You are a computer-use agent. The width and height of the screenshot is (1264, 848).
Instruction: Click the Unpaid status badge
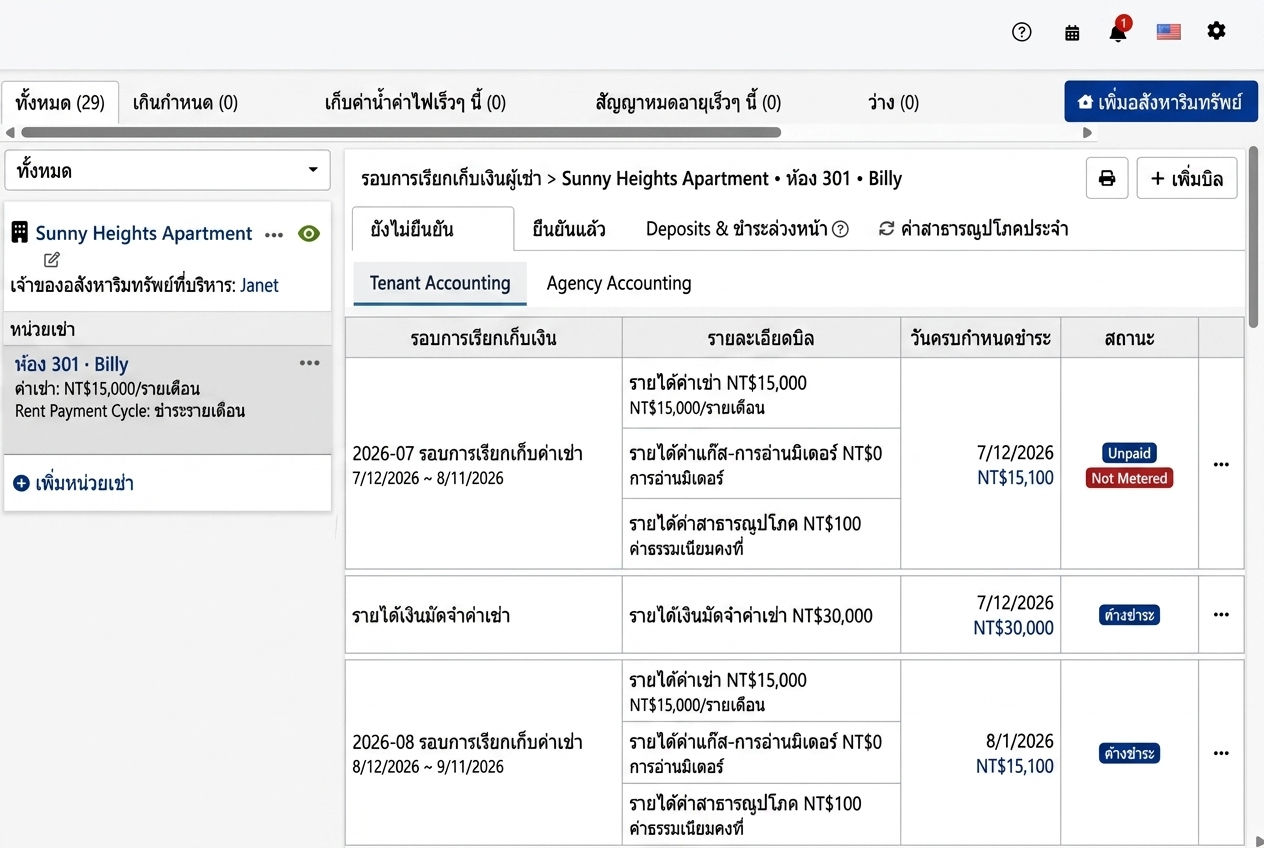pos(1129,453)
